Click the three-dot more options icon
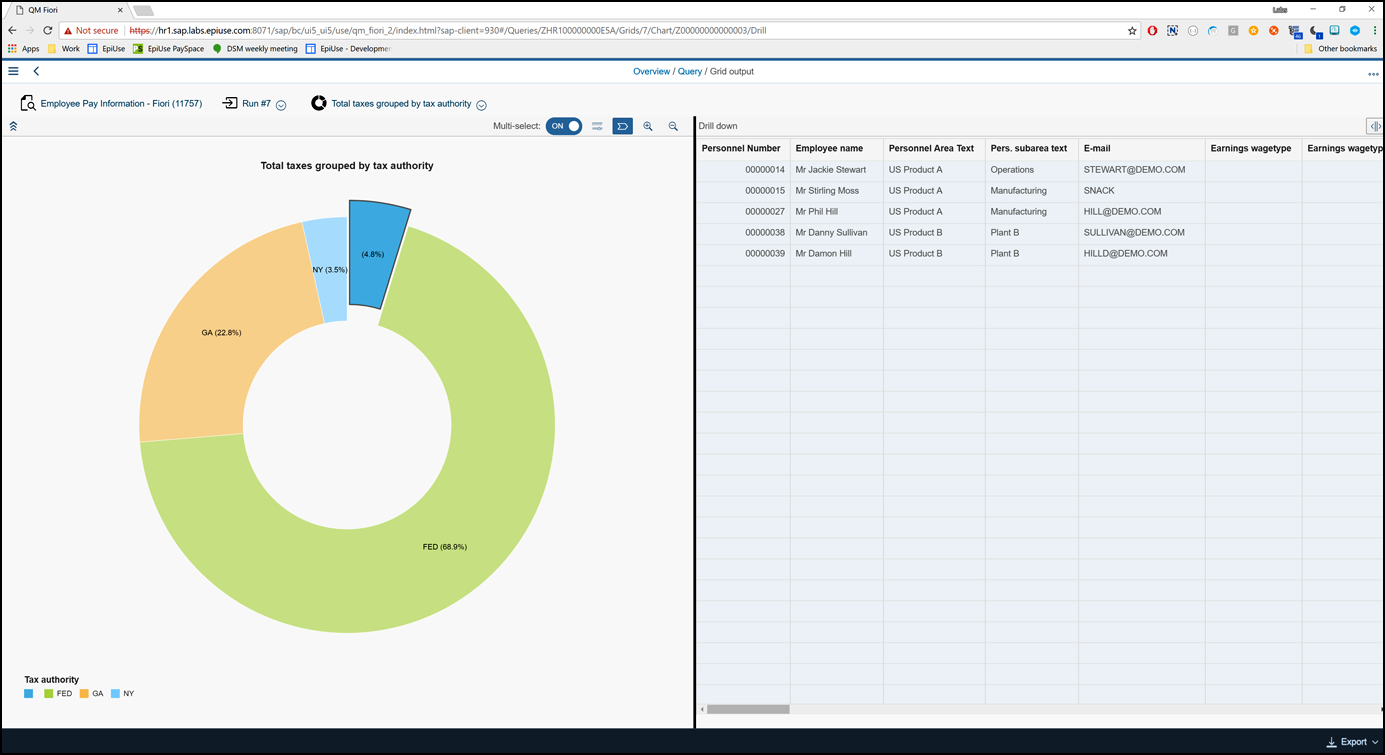 tap(1373, 73)
